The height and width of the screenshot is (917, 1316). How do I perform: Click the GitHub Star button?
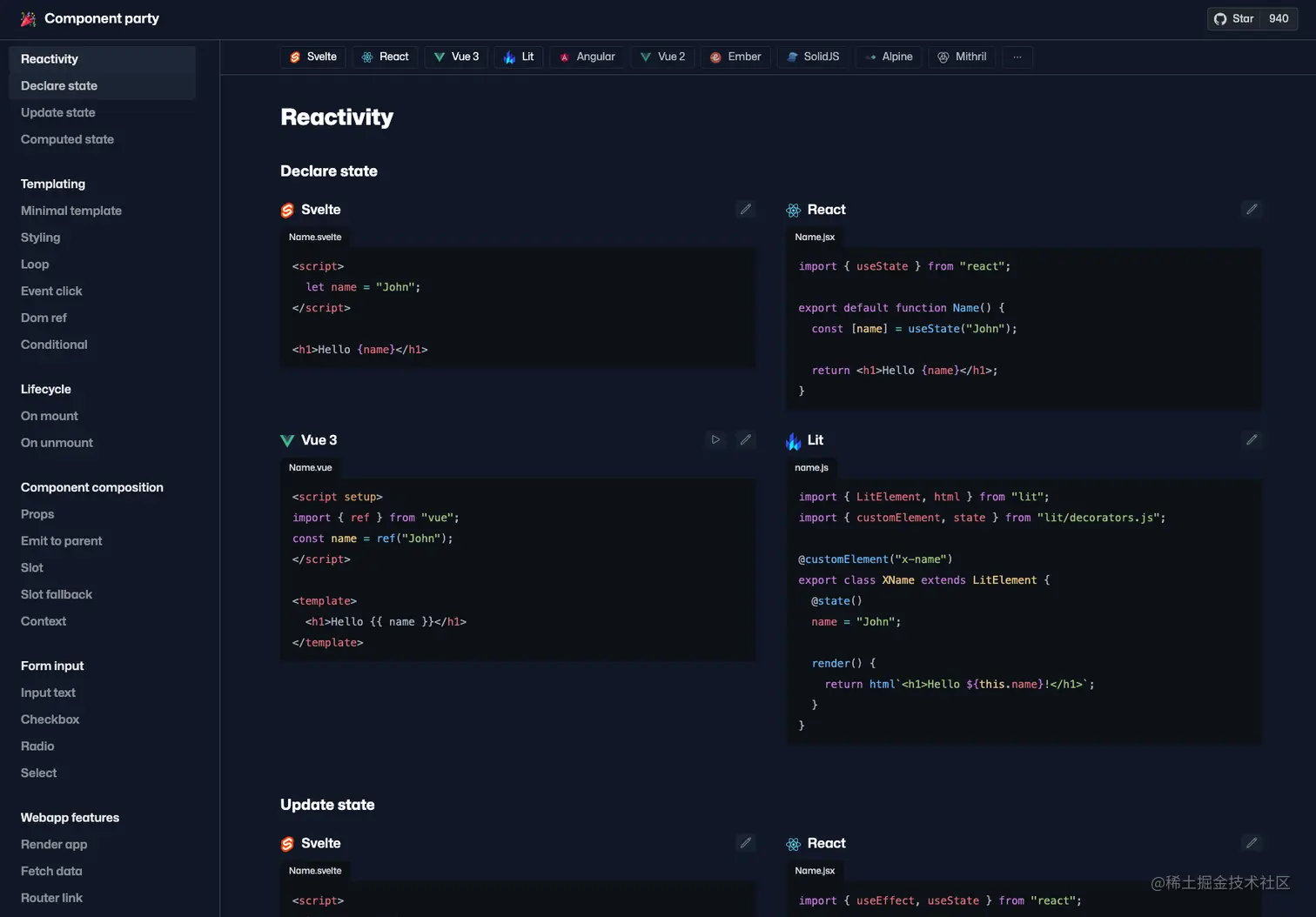tap(1233, 18)
